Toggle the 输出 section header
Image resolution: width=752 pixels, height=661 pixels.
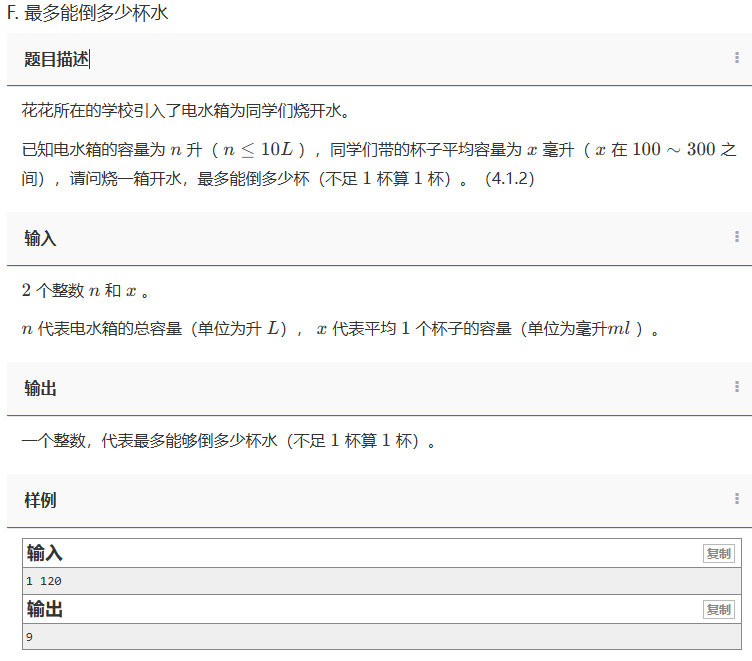click(x=40, y=388)
